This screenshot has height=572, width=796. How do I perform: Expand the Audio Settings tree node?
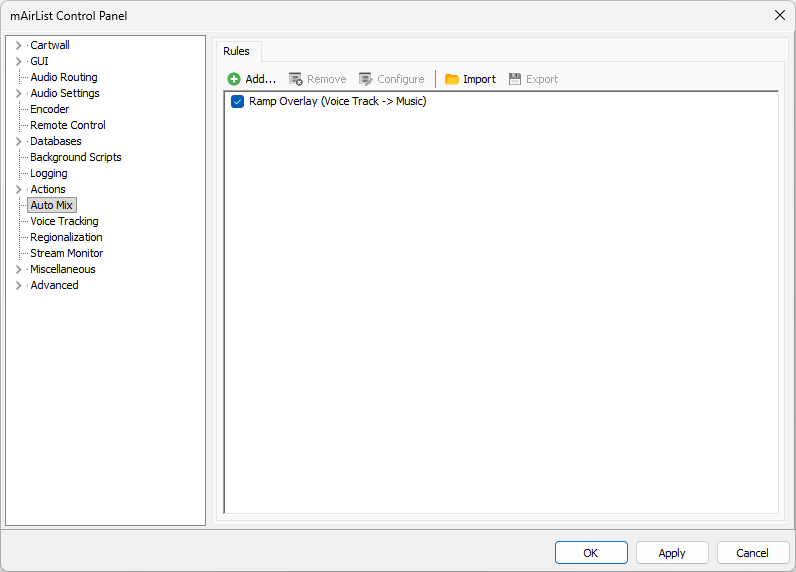point(18,93)
